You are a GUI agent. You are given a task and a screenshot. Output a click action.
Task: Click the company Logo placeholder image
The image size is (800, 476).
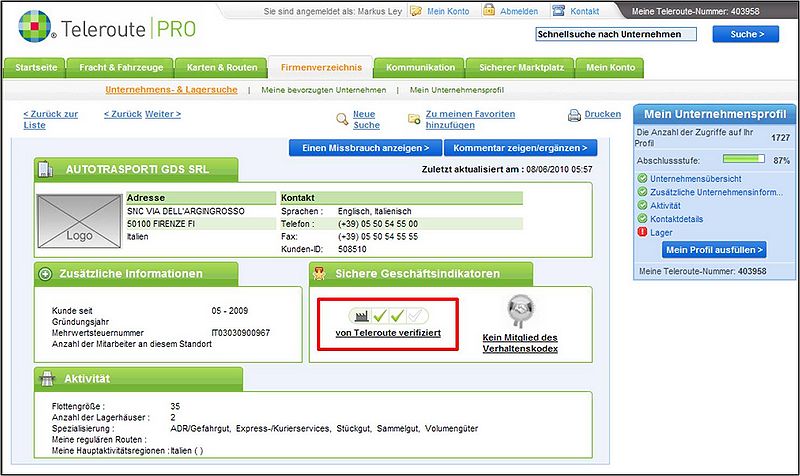pyautogui.click(x=79, y=221)
